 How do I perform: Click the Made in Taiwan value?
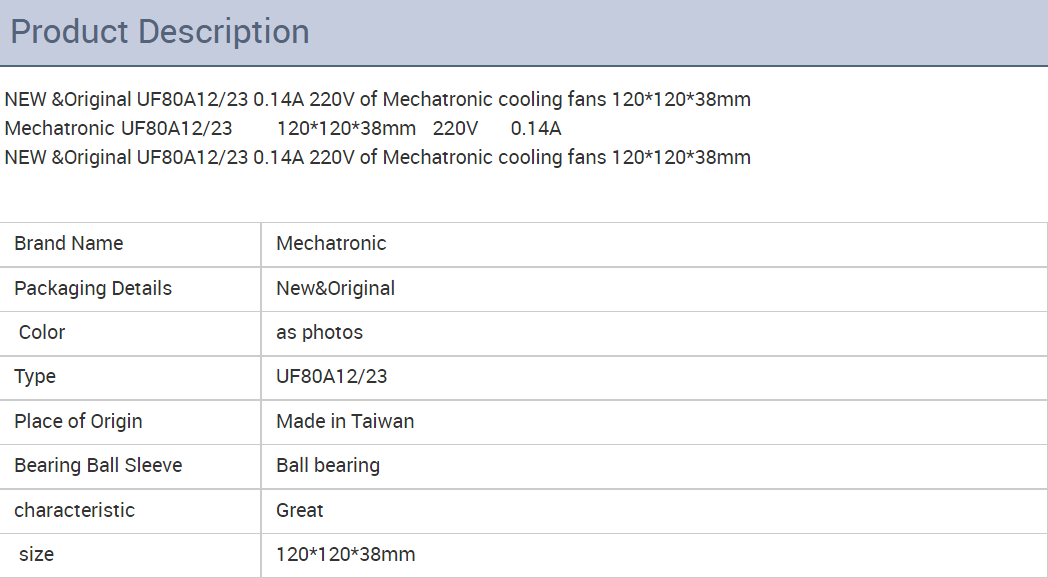[x=345, y=421]
